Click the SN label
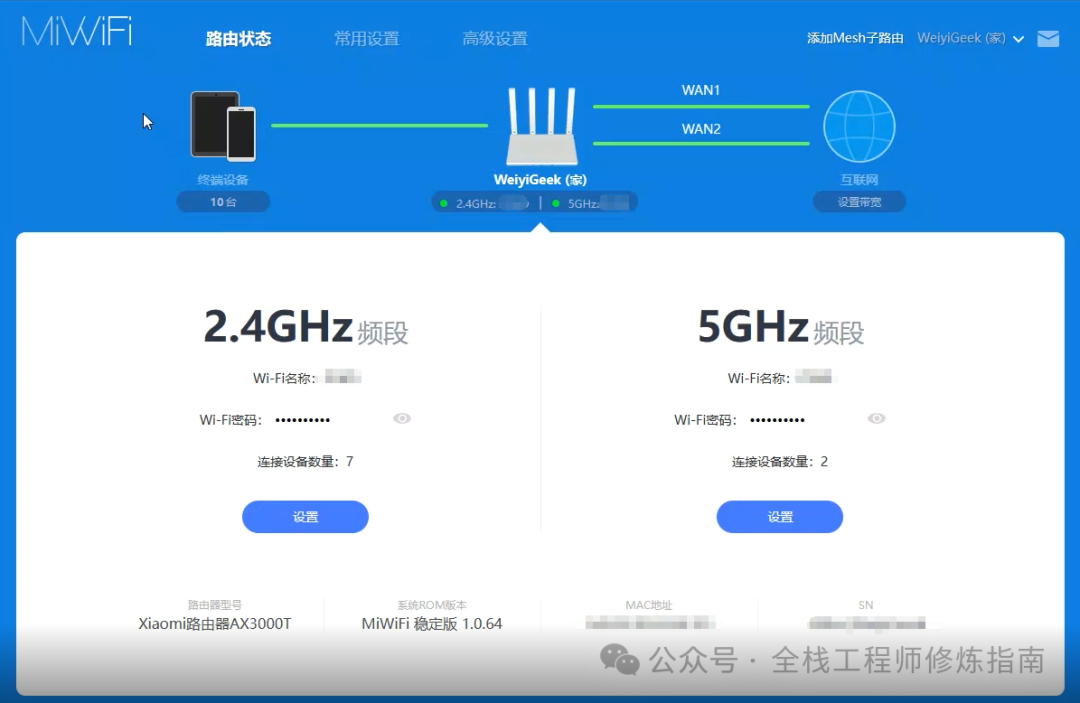Image resolution: width=1080 pixels, height=703 pixels. tap(866, 605)
